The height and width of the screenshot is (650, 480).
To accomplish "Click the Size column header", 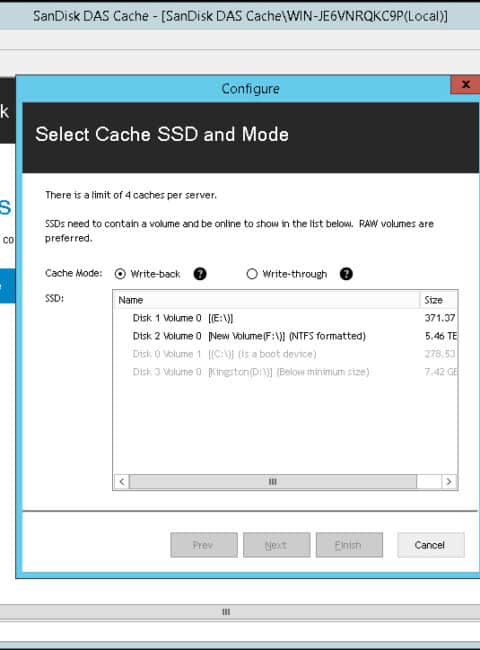I will coord(439,300).
